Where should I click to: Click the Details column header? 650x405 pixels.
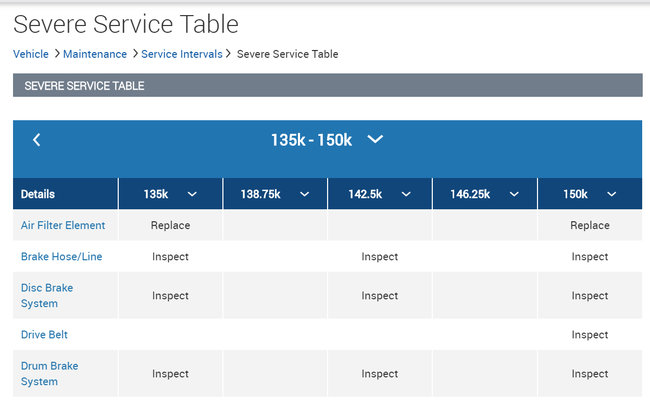tap(38, 194)
